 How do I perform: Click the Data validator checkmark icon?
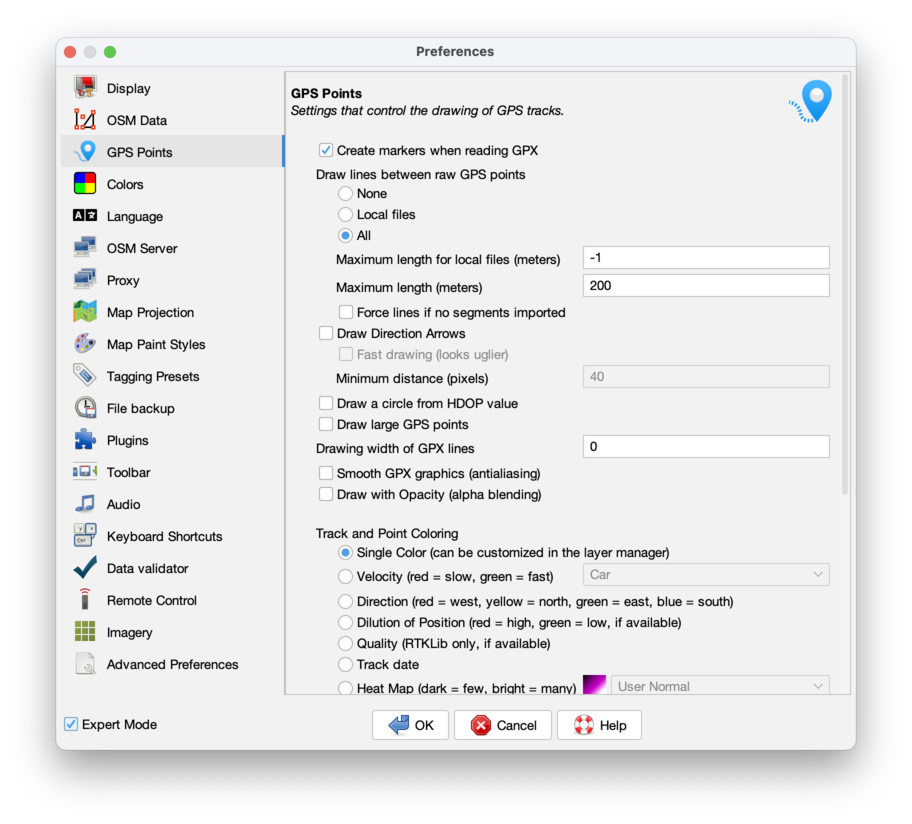(x=85, y=568)
